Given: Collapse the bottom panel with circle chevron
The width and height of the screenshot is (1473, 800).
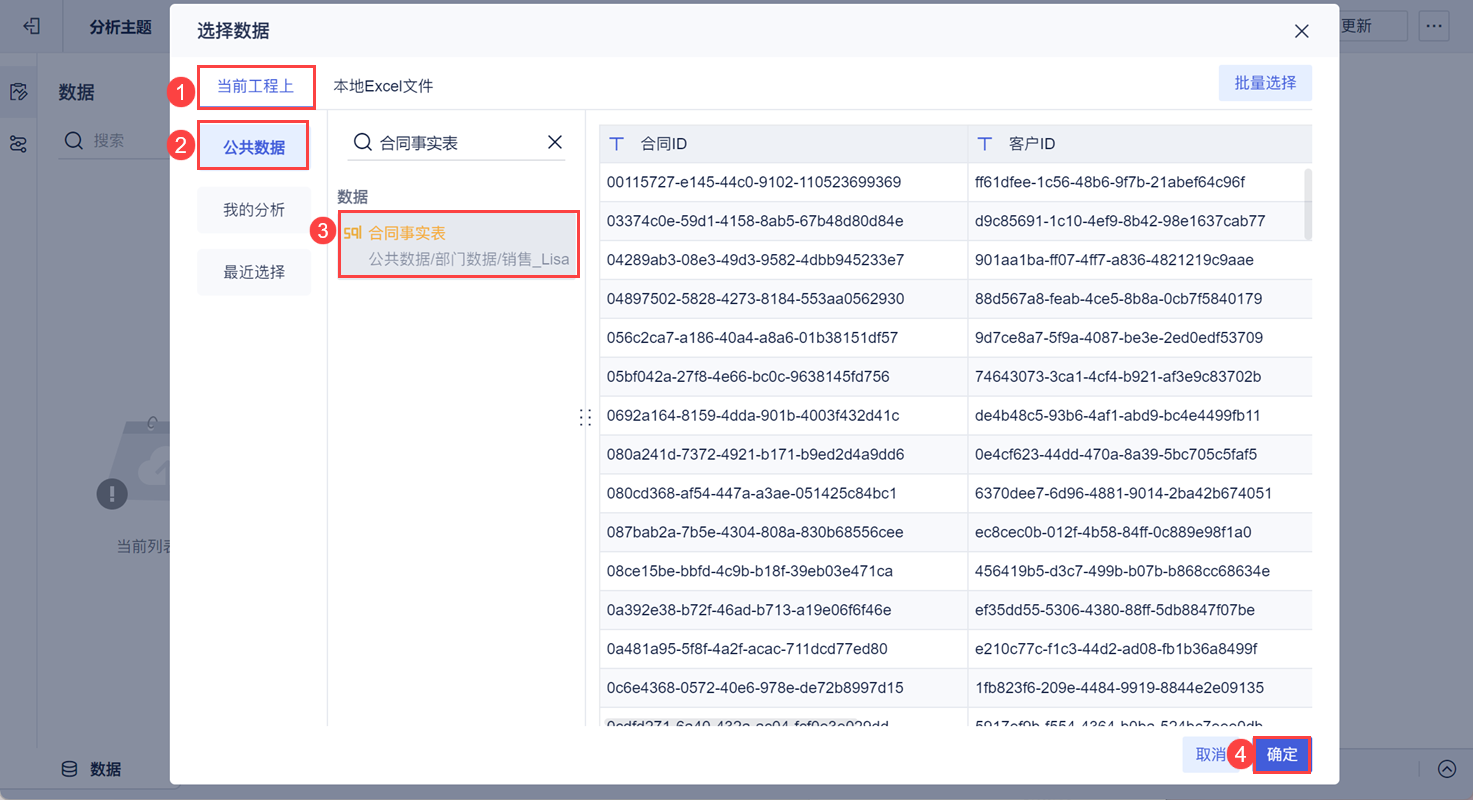Looking at the screenshot, I should click(1447, 769).
